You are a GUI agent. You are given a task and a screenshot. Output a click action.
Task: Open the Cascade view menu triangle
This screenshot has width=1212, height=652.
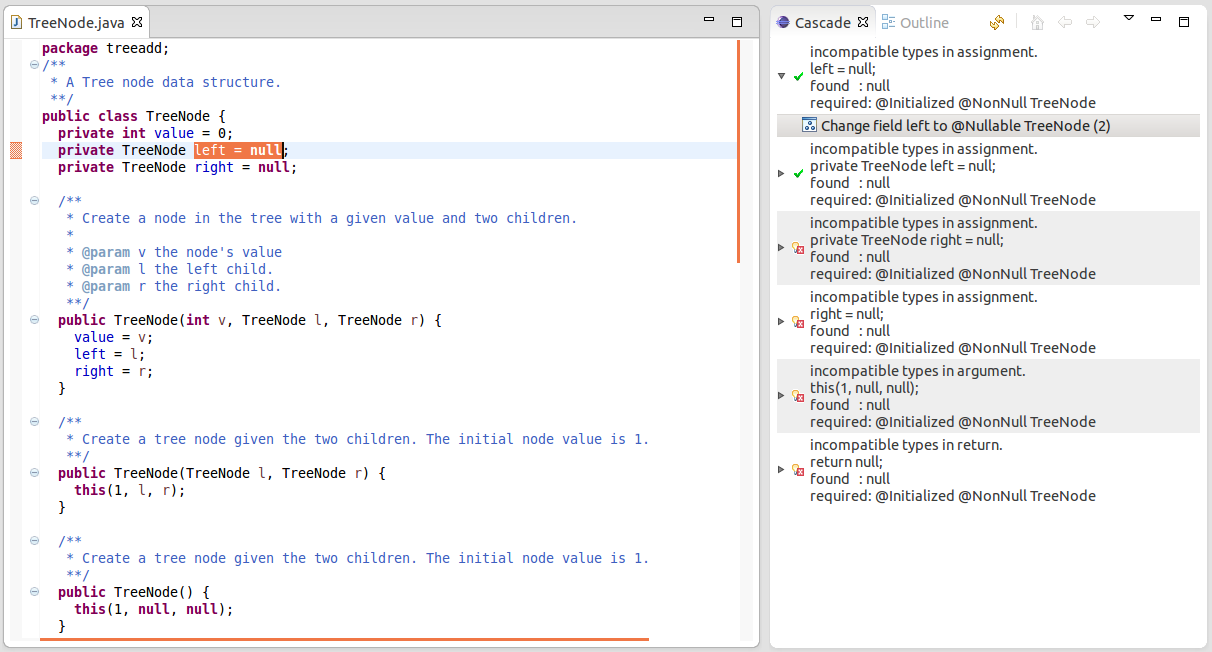pyautogui.click(x=1129, y=18)
